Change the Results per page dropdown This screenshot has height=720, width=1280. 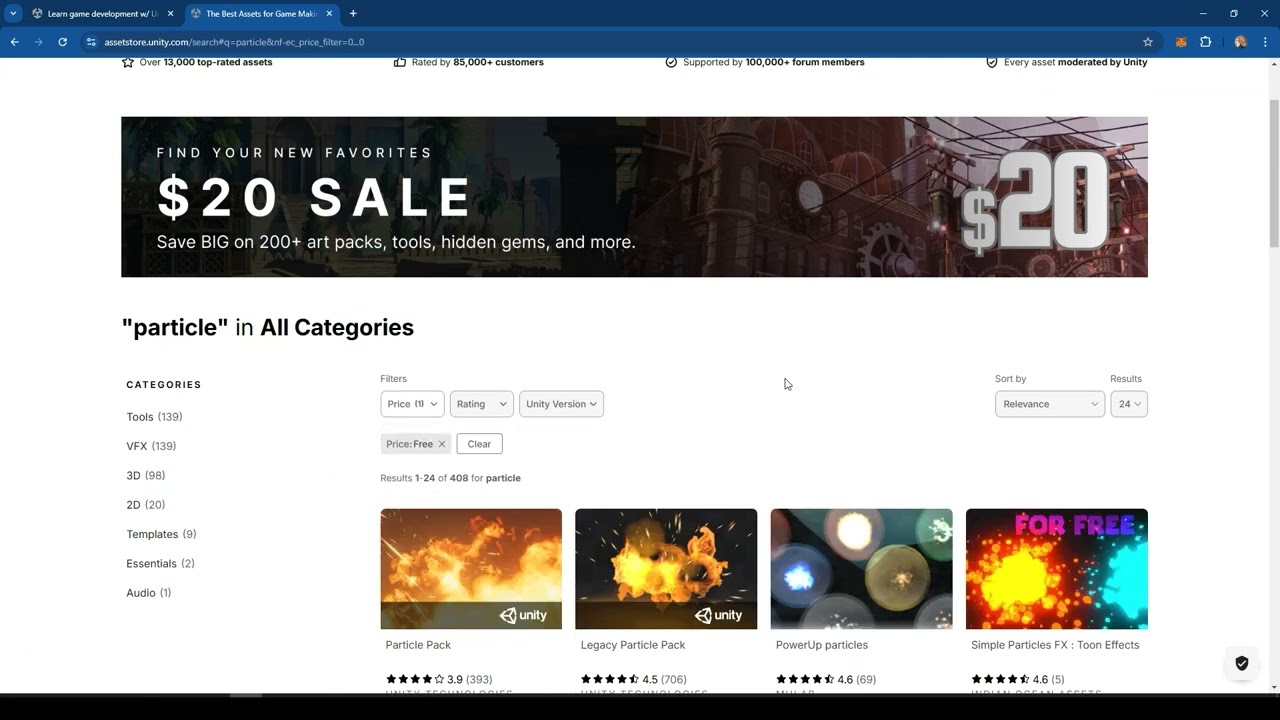coord(1129,404)
